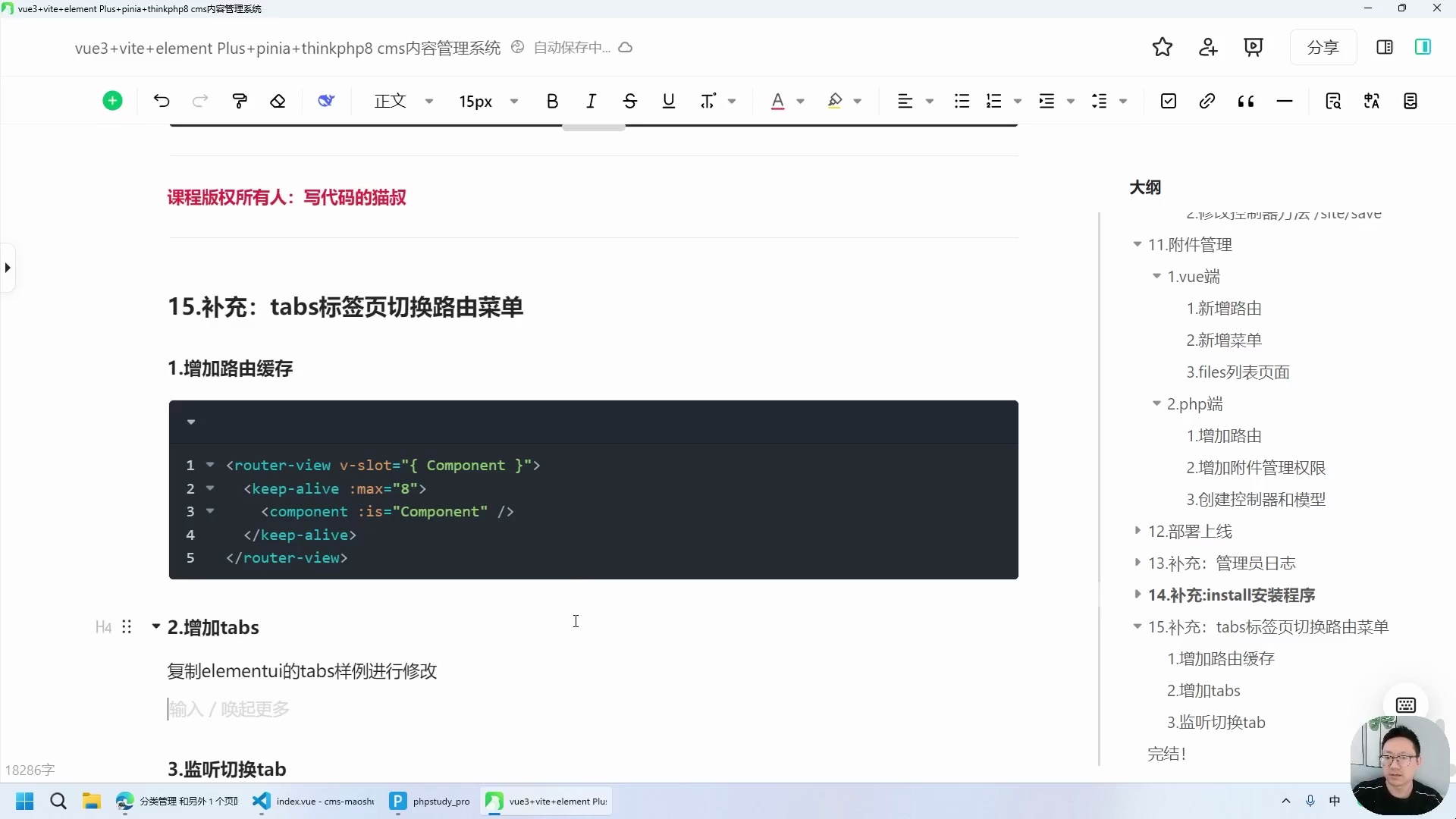Viewport: 1456px width, 819px height.
Task: Add a collaborator to the document
Action: [1208, 47]
